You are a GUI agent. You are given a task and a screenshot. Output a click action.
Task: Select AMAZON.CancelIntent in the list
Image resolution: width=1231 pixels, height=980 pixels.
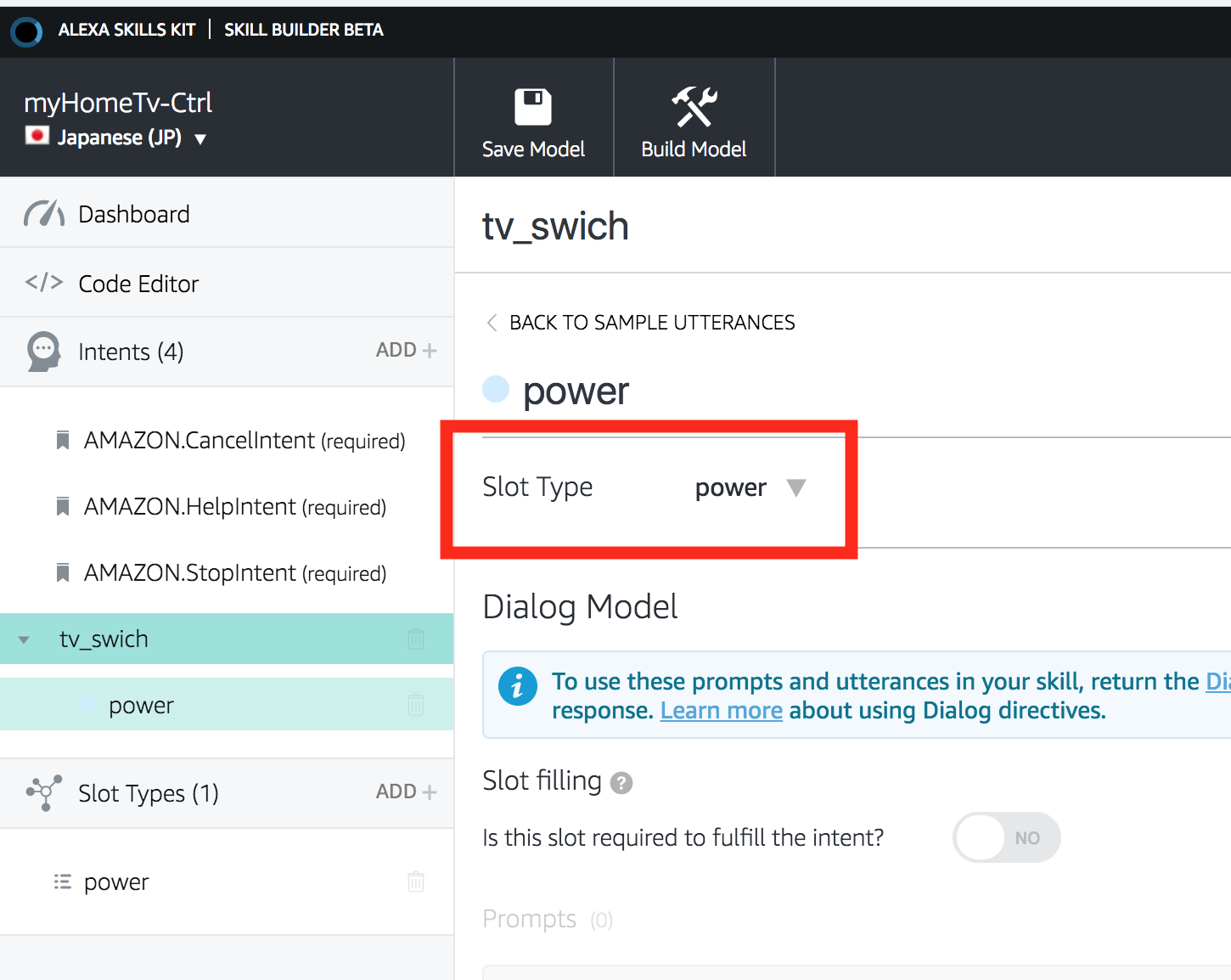click(245, 440)
